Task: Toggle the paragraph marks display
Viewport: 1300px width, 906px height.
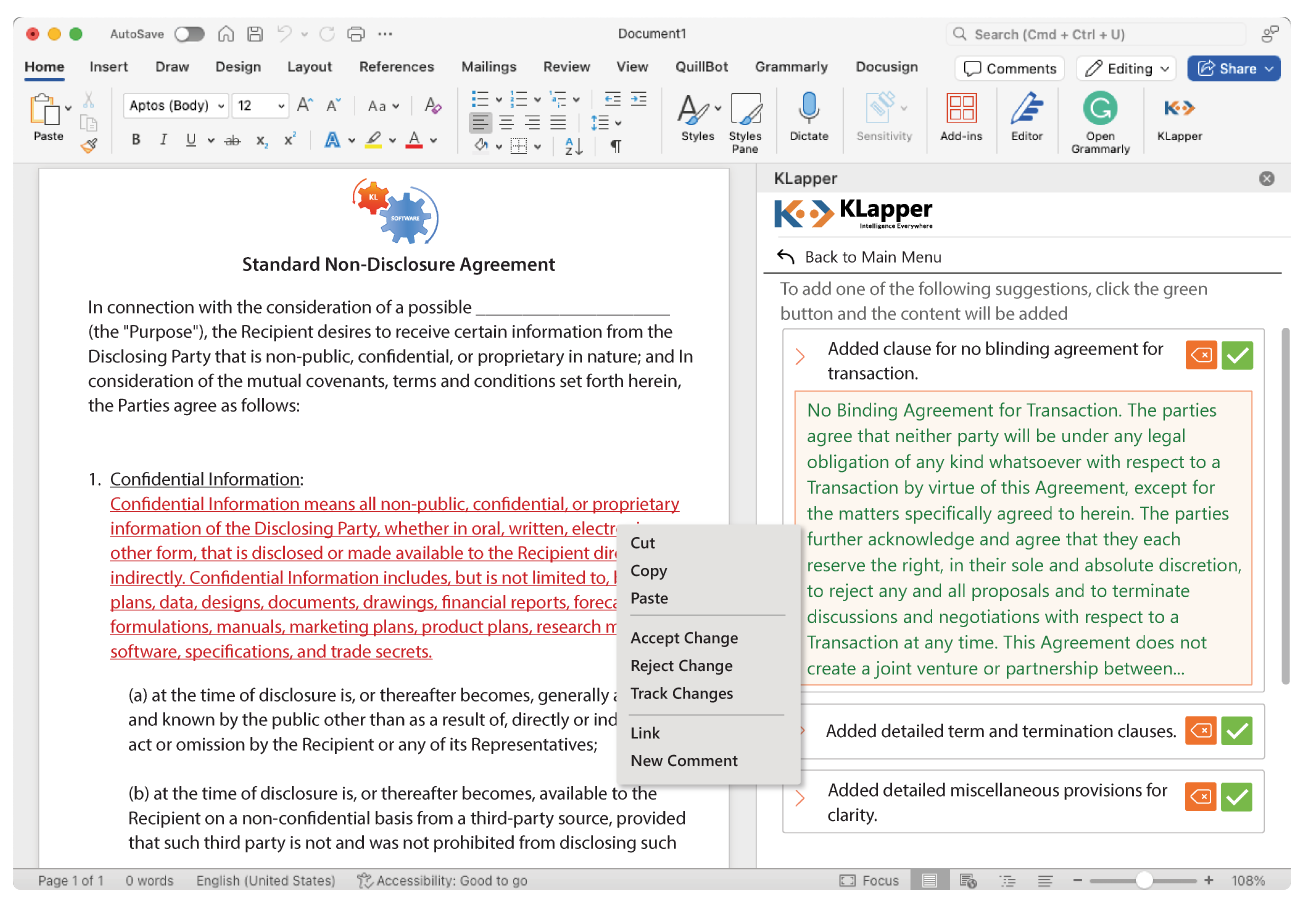Action: tap(615, 145)
